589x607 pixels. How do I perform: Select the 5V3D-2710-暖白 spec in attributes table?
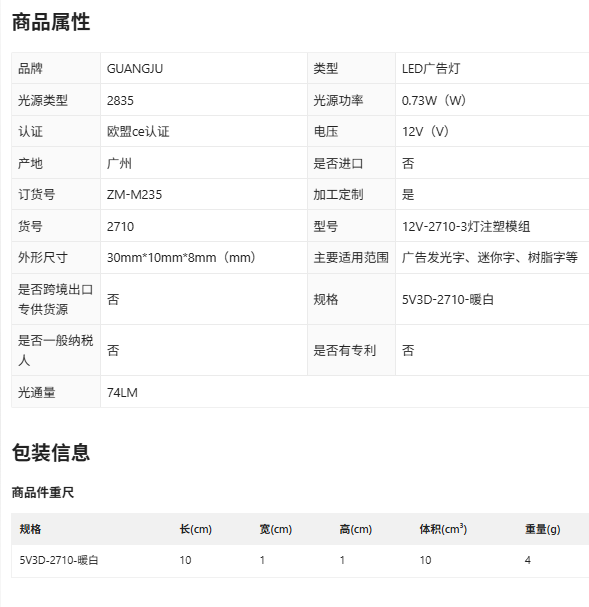pos(448,299)
